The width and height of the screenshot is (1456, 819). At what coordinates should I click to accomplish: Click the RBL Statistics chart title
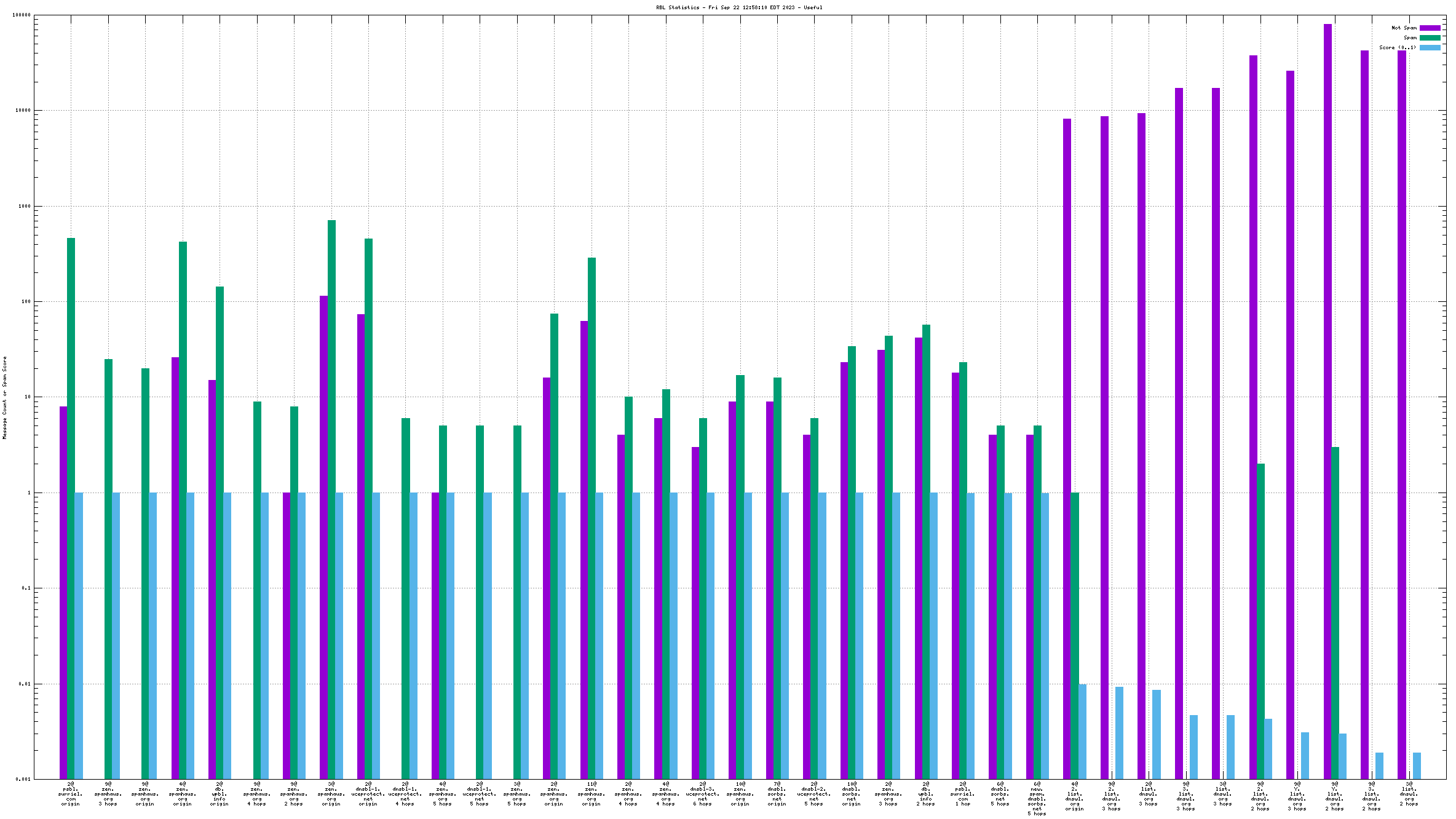pyautogui.click(x=738, y=7)
